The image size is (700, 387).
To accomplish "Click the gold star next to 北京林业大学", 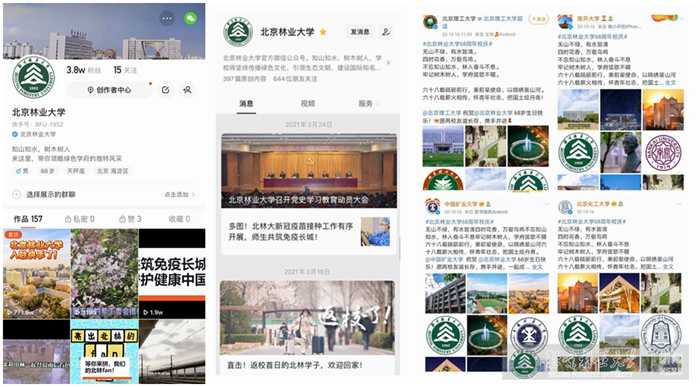I will [x=323, y=32].
